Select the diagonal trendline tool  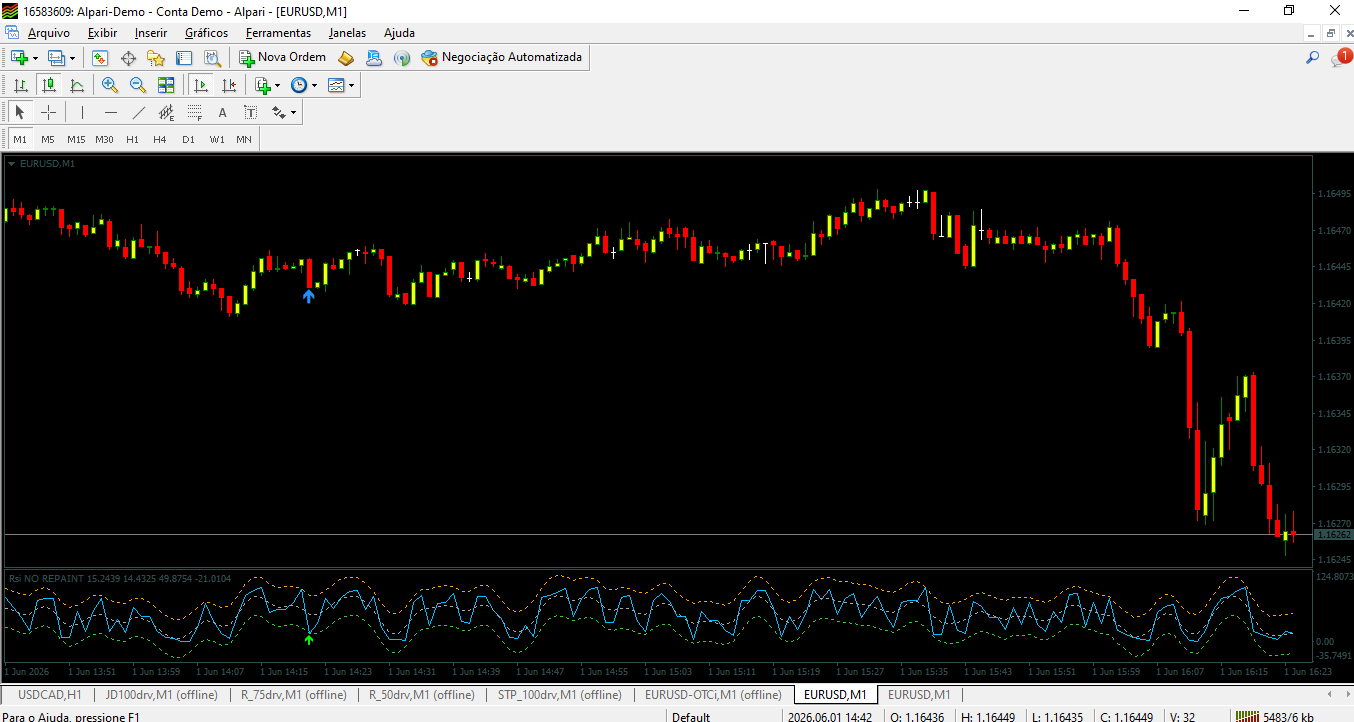click(x=138, y=112)
